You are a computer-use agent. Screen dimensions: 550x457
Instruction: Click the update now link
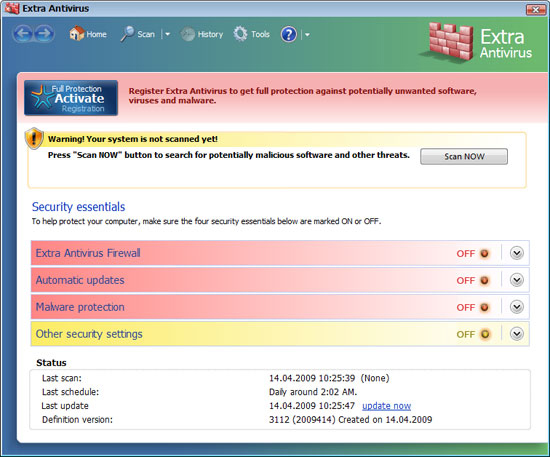[x=386, y=406]
